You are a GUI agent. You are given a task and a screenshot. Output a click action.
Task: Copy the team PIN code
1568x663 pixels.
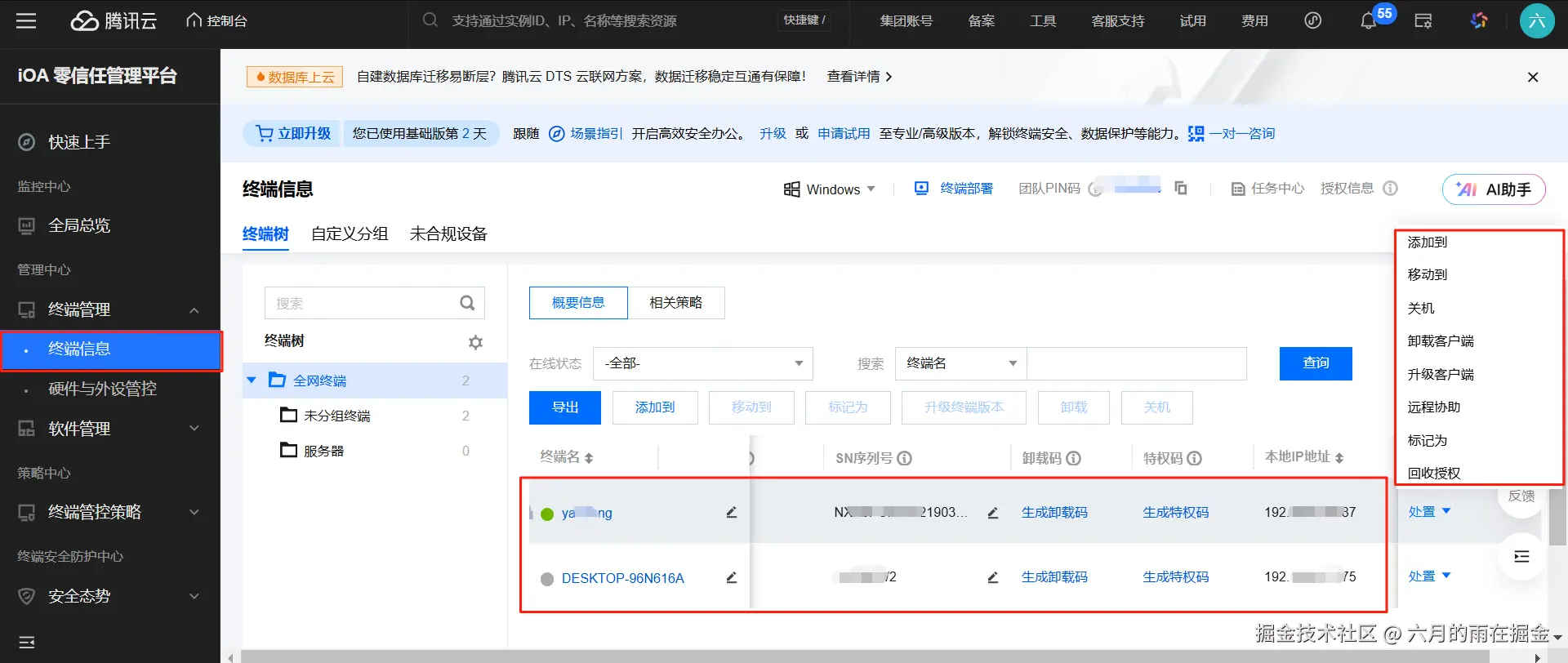(1181, 189)
